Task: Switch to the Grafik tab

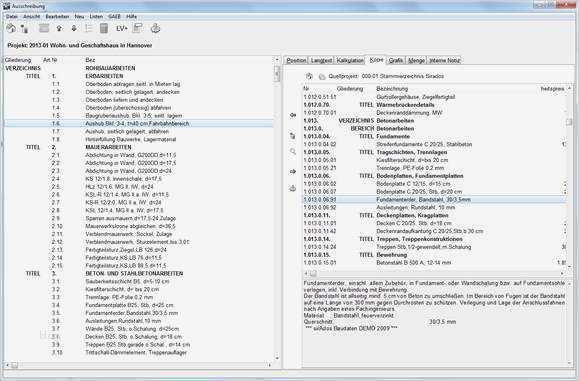Action: [x=396, y=60]
